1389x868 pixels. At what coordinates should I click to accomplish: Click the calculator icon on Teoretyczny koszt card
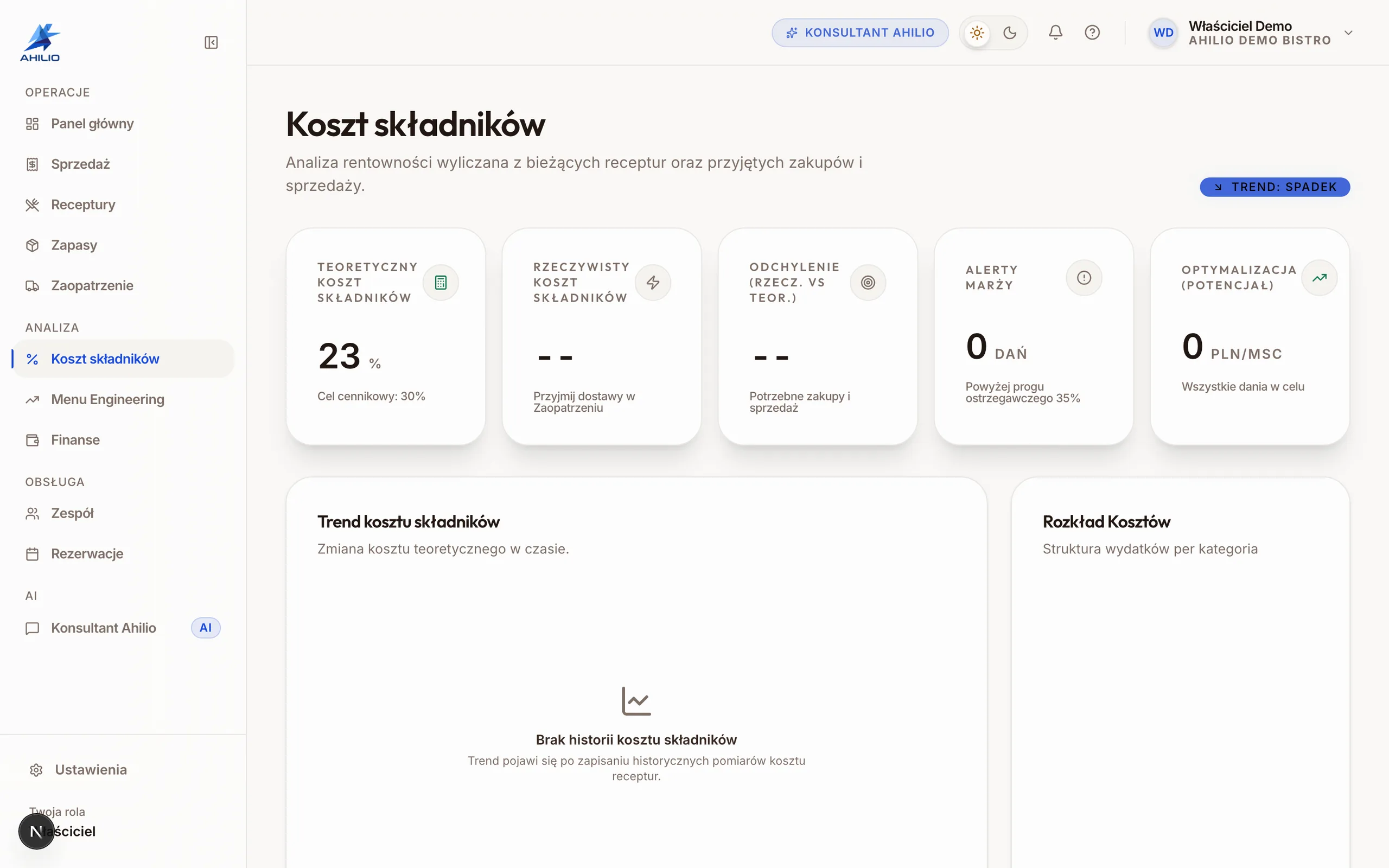[x=441, y=283]
